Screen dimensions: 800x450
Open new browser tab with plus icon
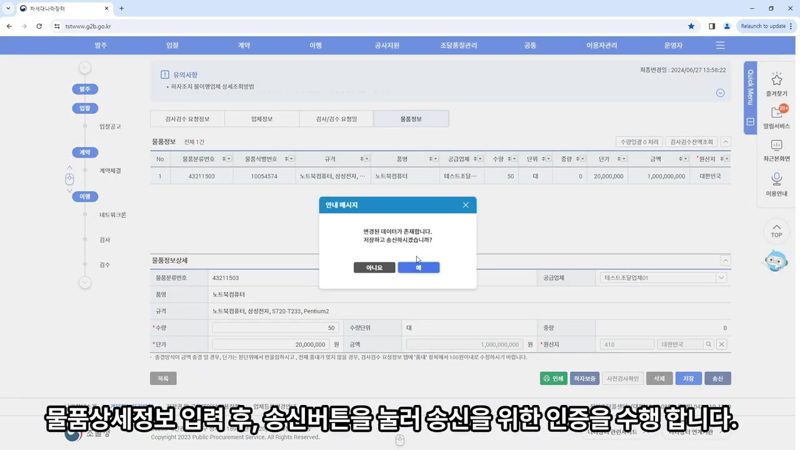[x=121, y=8]
